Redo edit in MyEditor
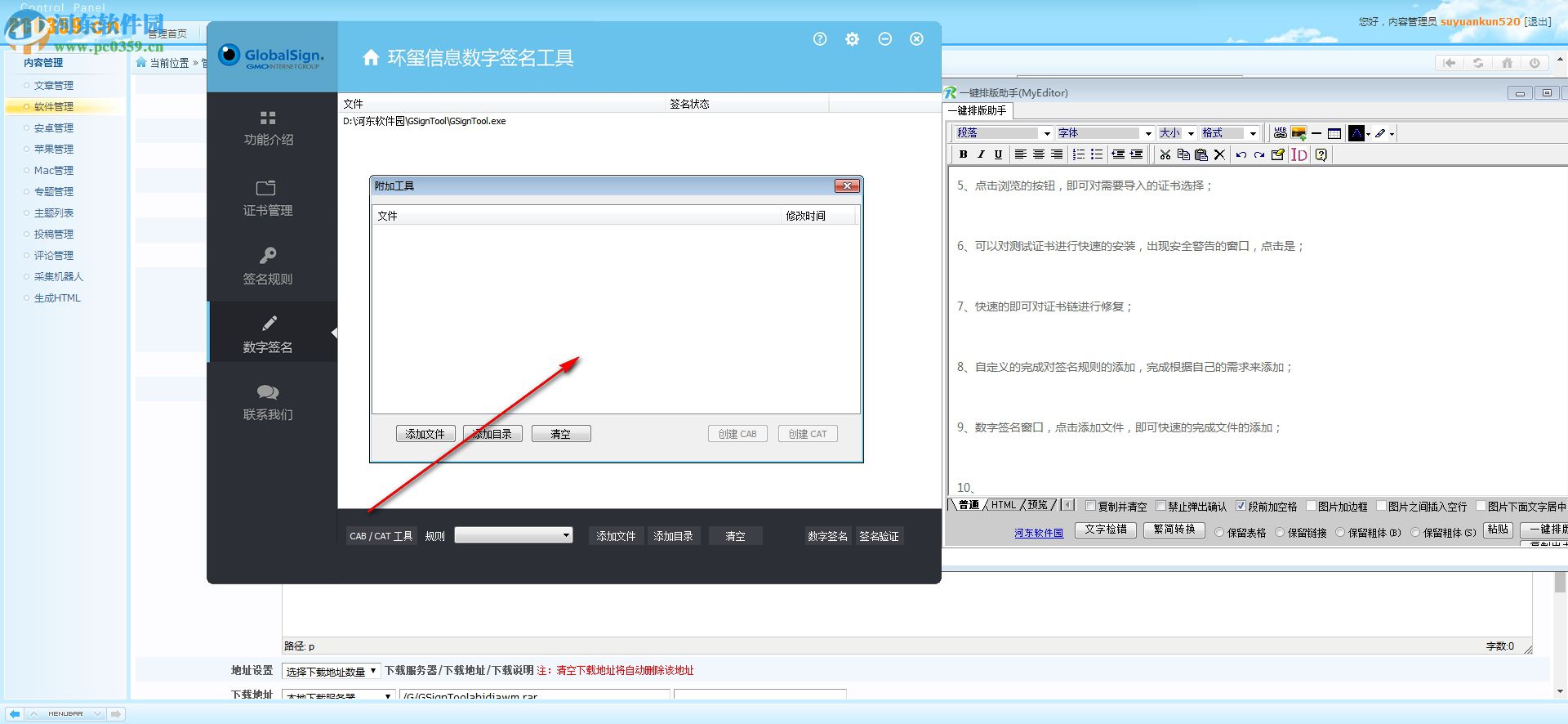 pos(1259,154)
